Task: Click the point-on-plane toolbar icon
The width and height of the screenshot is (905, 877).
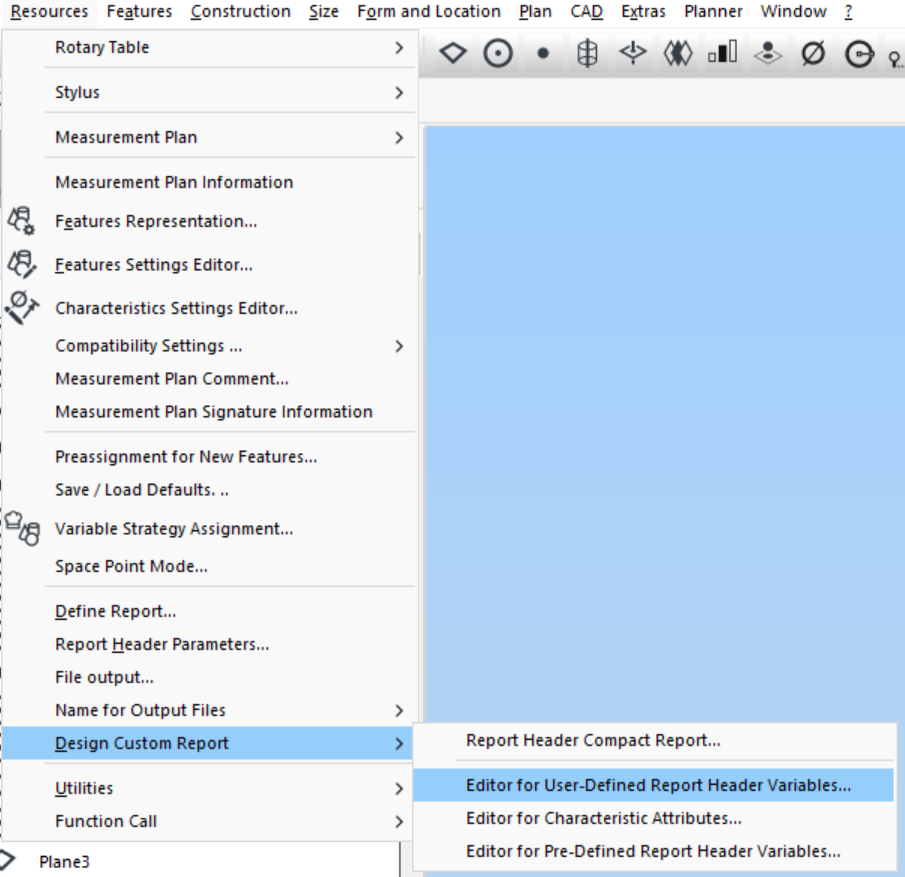Action: click(768, 53)
